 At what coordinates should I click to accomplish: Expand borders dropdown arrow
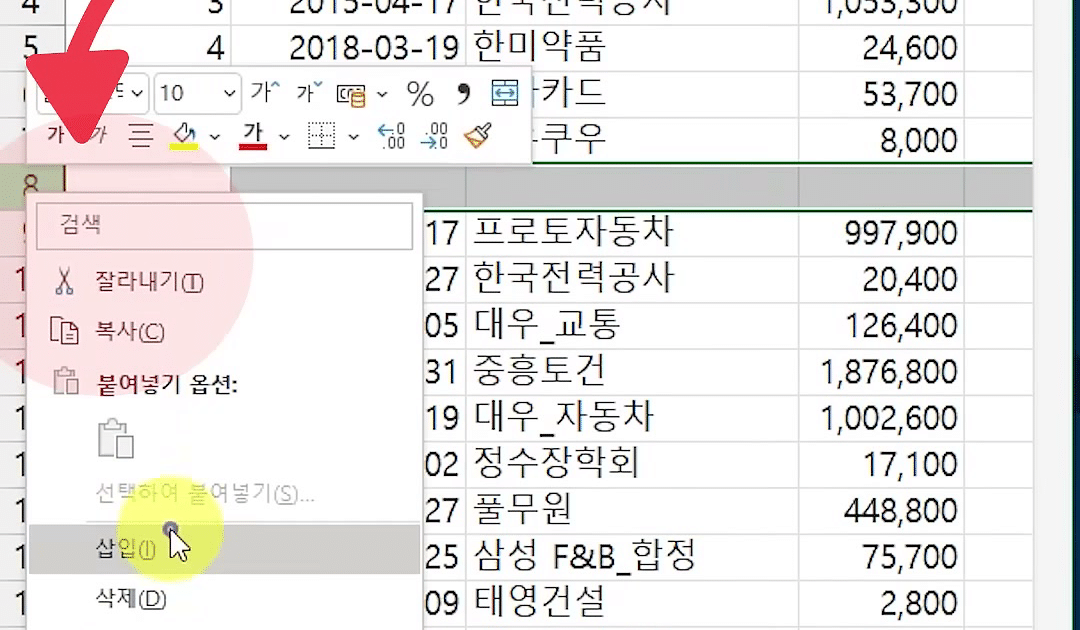pos(353,137)
